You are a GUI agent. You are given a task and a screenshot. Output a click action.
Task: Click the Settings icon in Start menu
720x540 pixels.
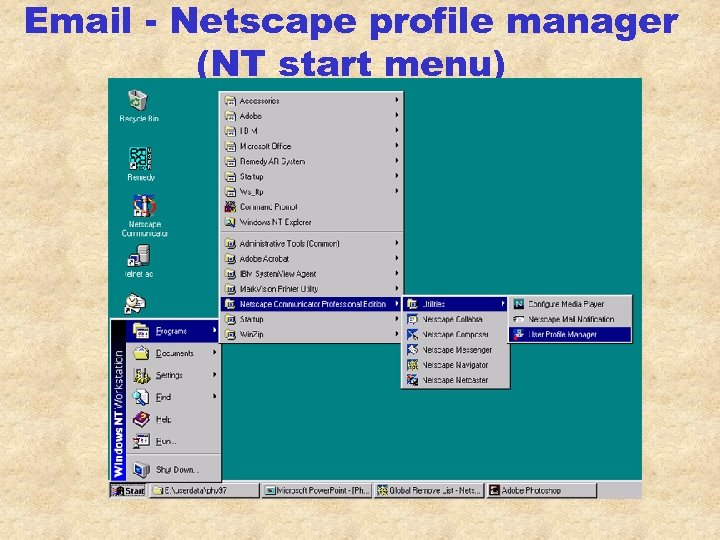pyautogui.click(x=141, y=375)
